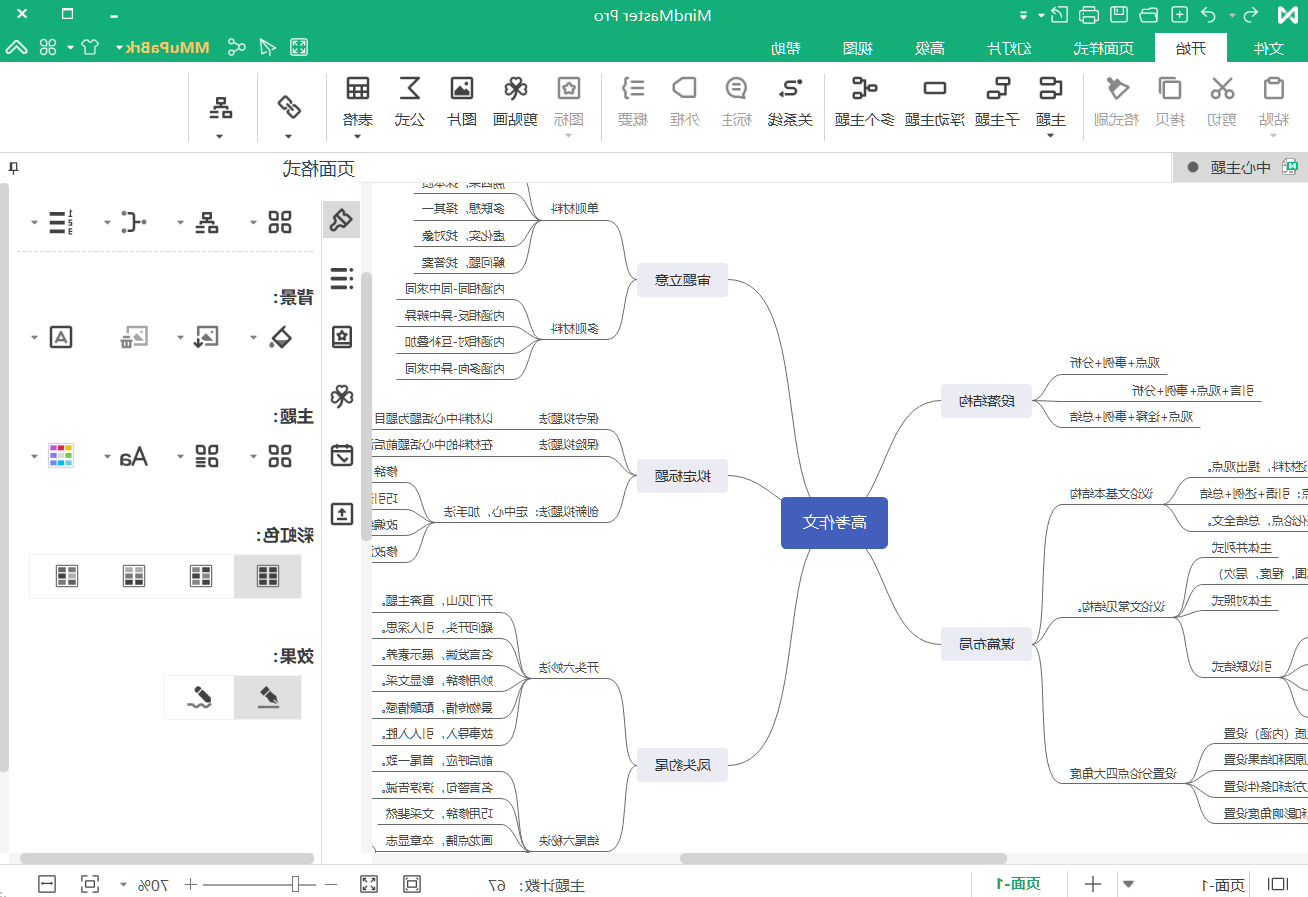The height and width of the screenshot is (897, 1308).
Task: Click the Save floppy icon in title bar
Action: click(1120, 15)
